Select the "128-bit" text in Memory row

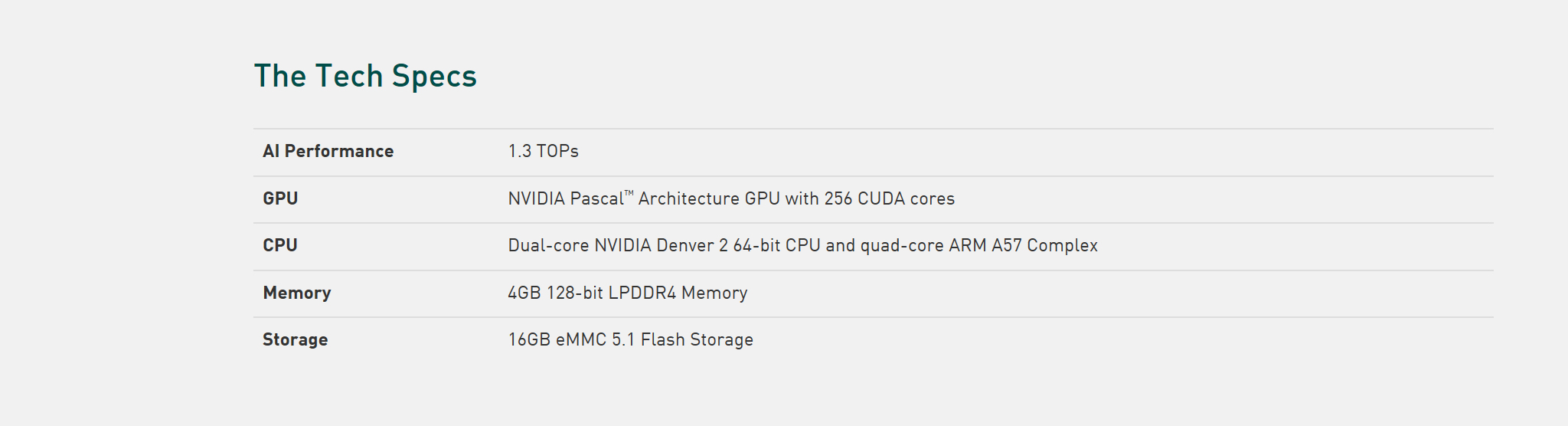coord(574,293)
